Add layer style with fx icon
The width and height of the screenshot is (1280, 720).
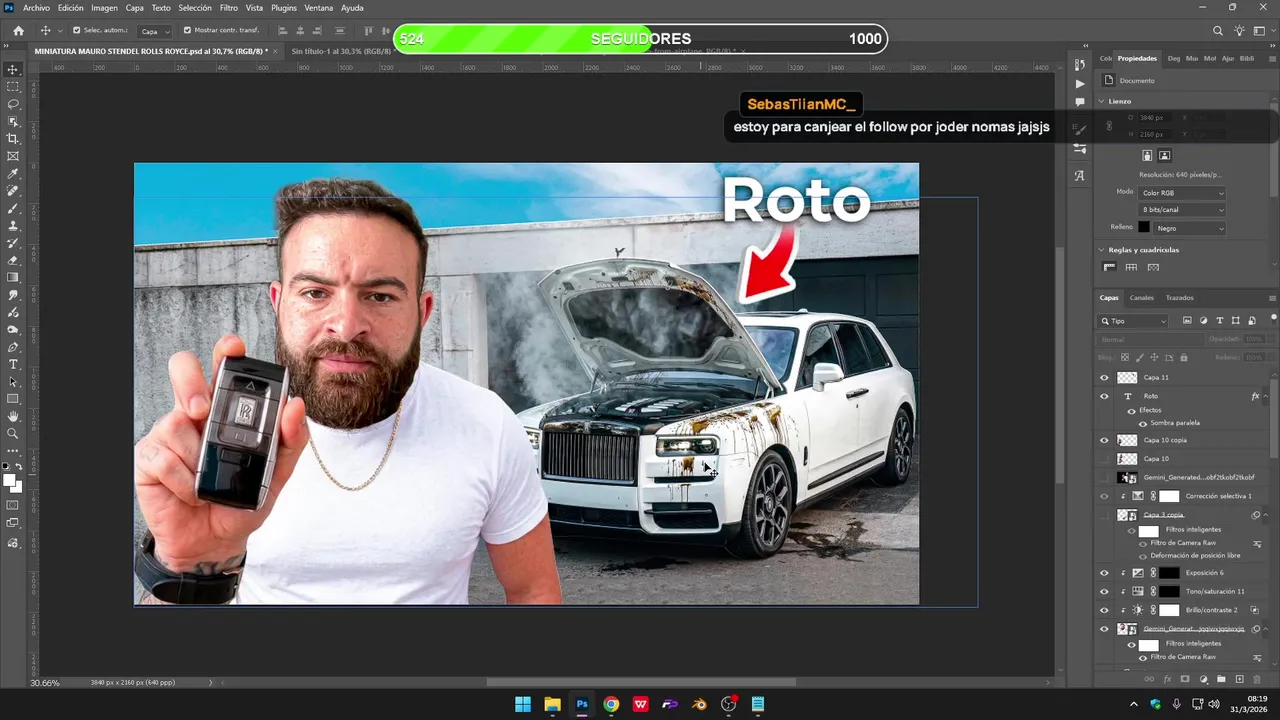click(1167, 679)
